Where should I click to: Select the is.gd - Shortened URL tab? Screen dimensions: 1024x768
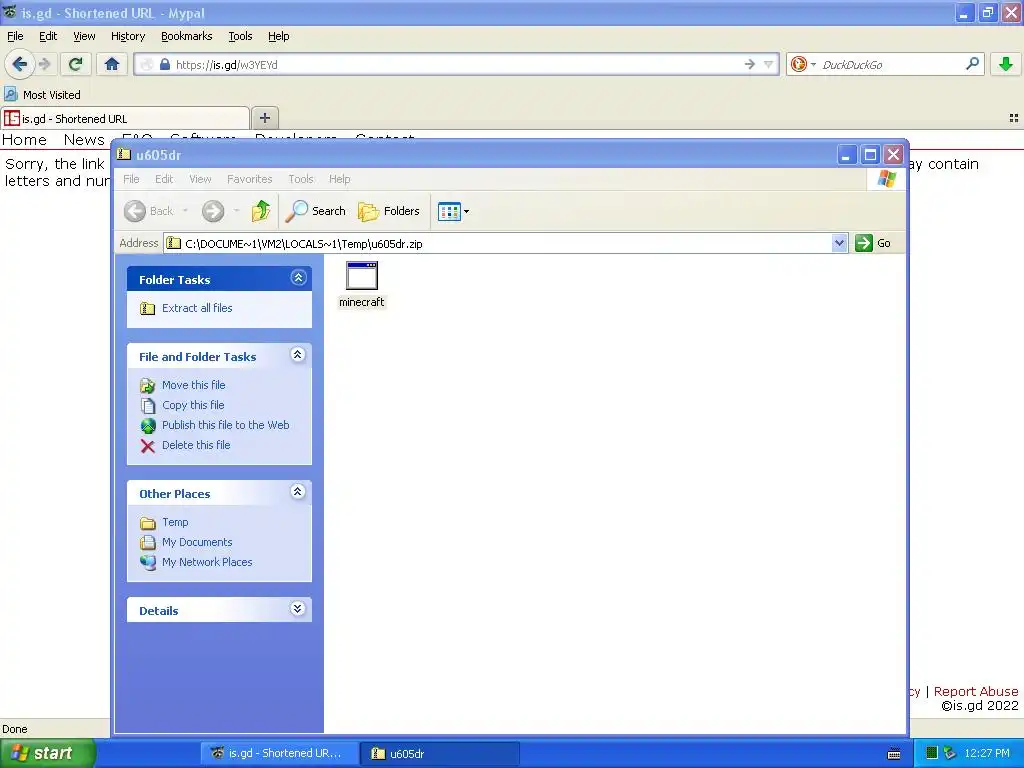click(x=125, y=118)
